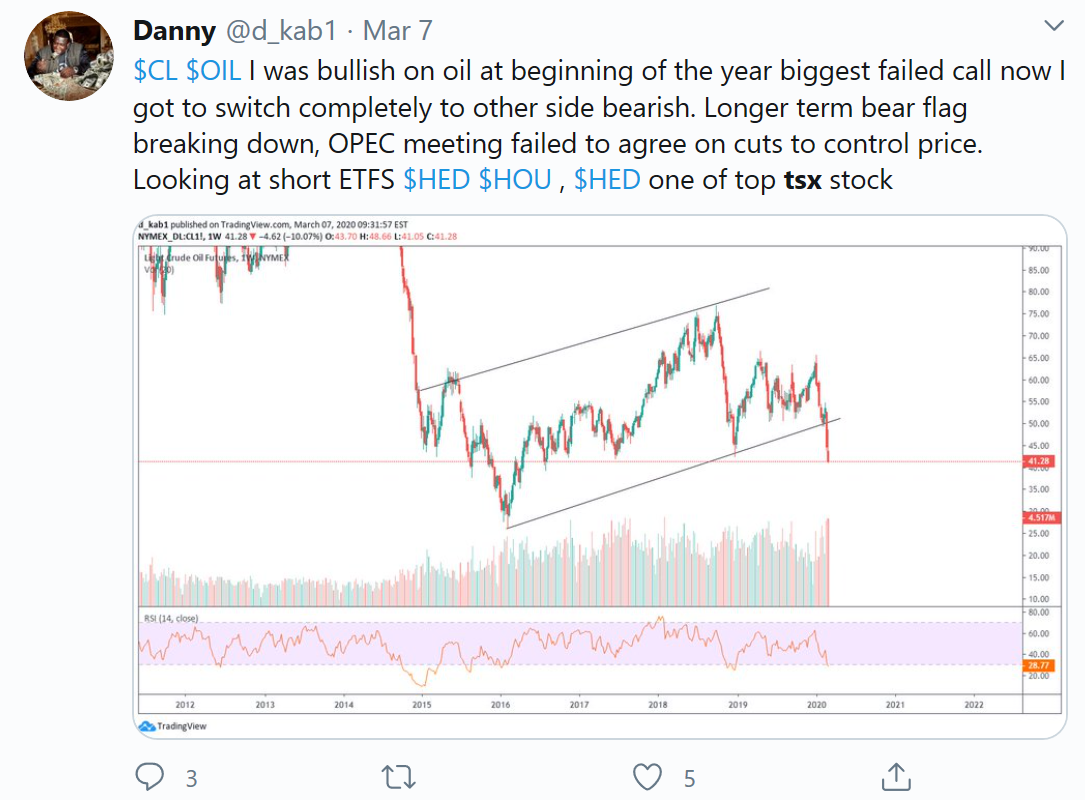Screen dimensions: 1085x800
Task: Open the Mar 7 timestamp link
Action: click(398, 31)
